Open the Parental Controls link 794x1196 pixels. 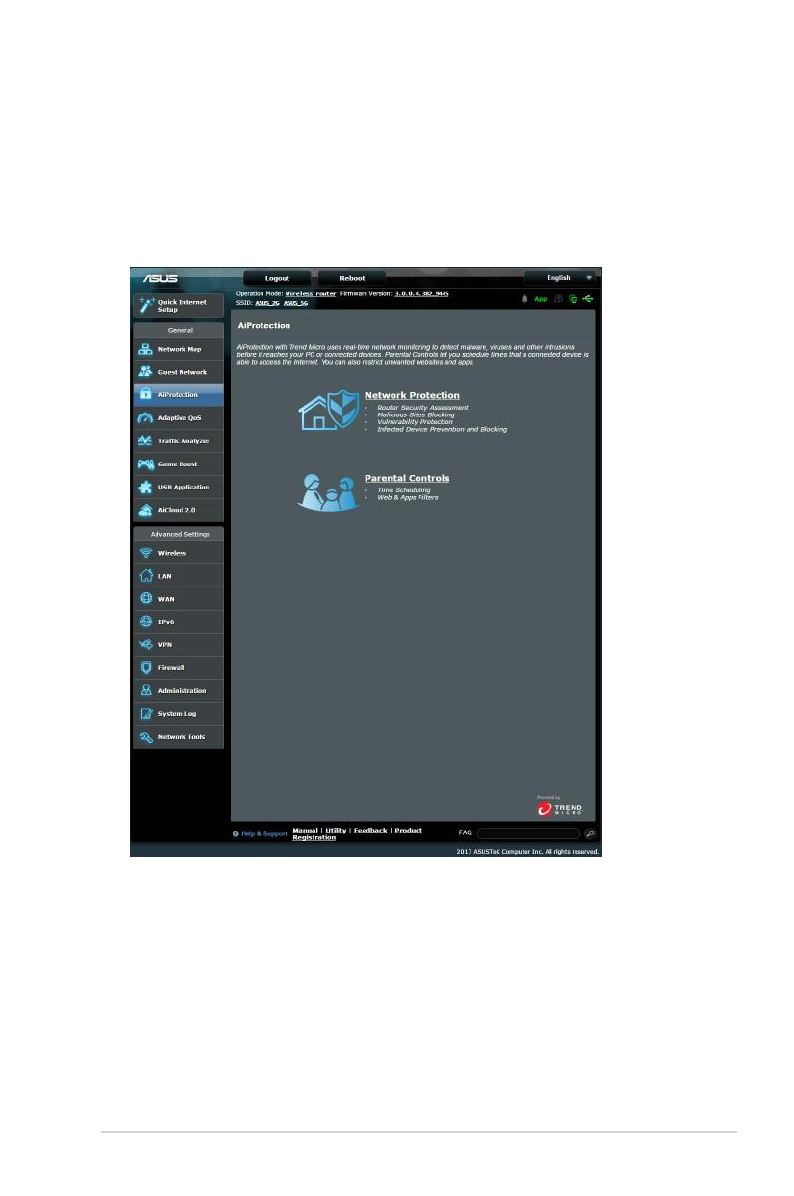[406, 479]
